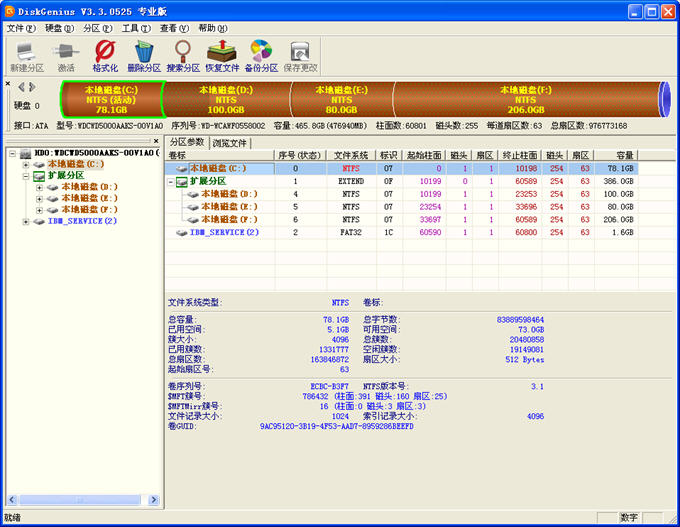Collapse 扩展分区 node in the left tree

(x=26, y=175)
